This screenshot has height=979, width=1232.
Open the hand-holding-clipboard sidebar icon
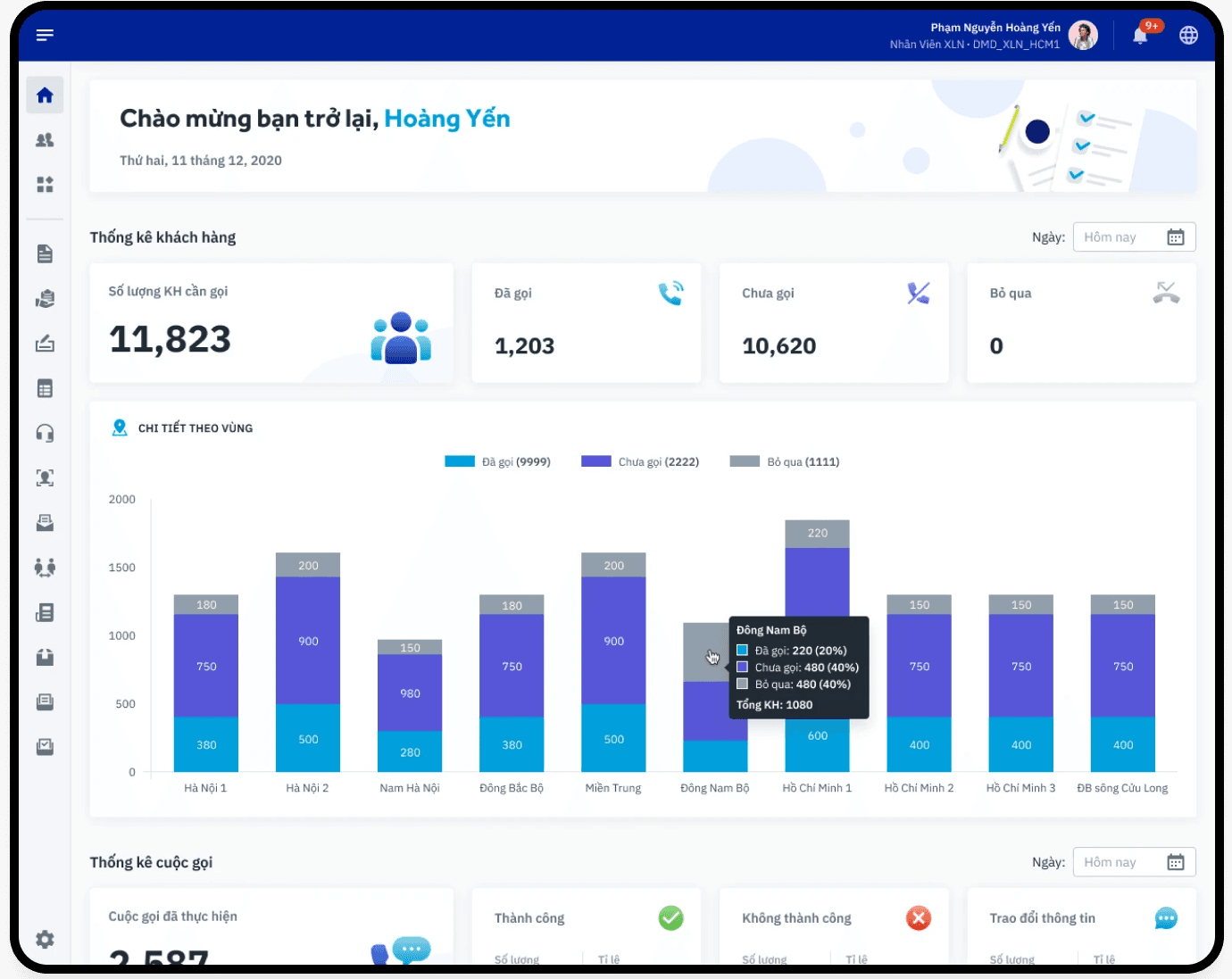point(45,299)
